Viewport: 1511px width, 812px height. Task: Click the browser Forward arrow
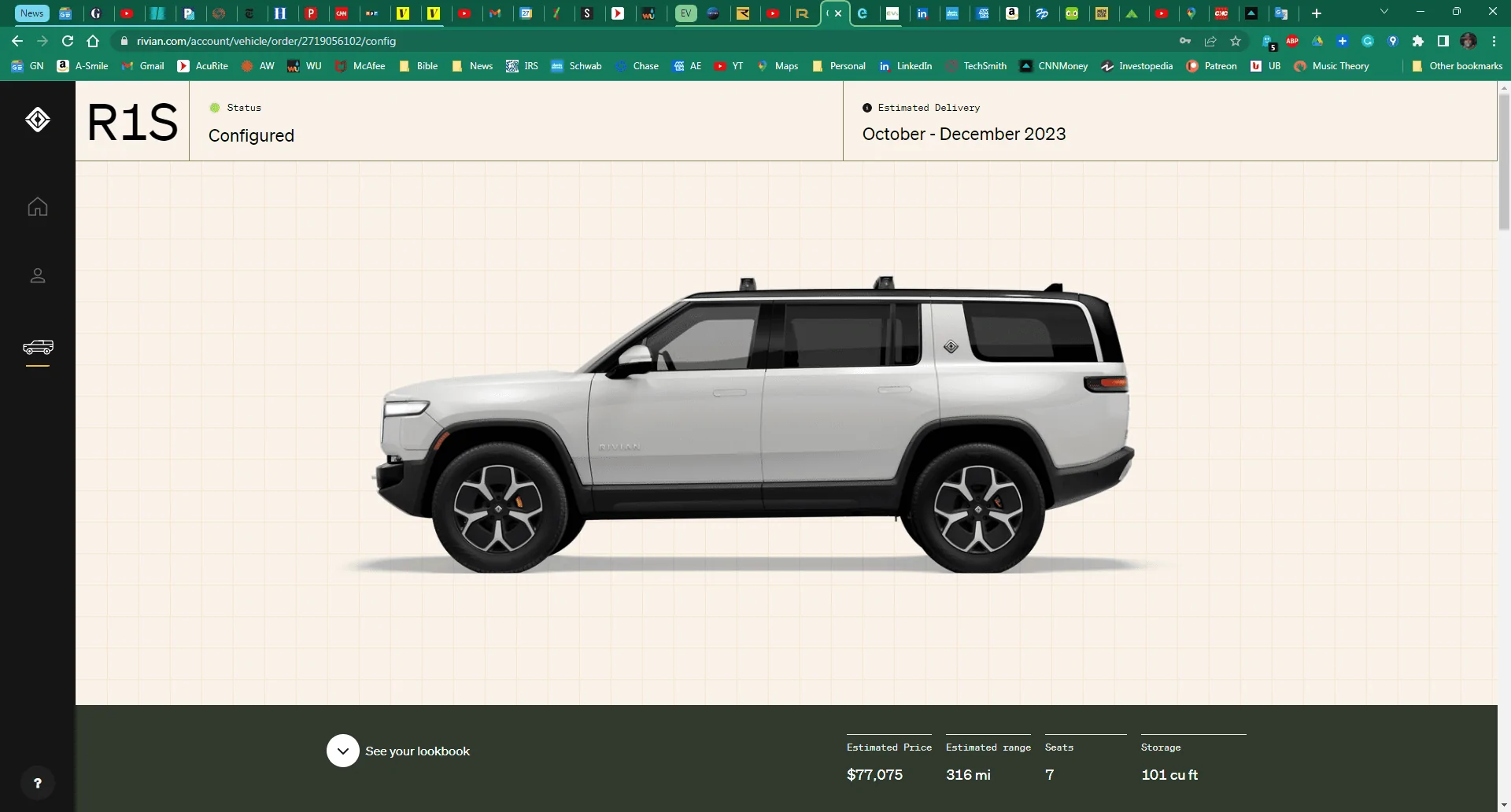pyautogui.click(x=42, y=41)
